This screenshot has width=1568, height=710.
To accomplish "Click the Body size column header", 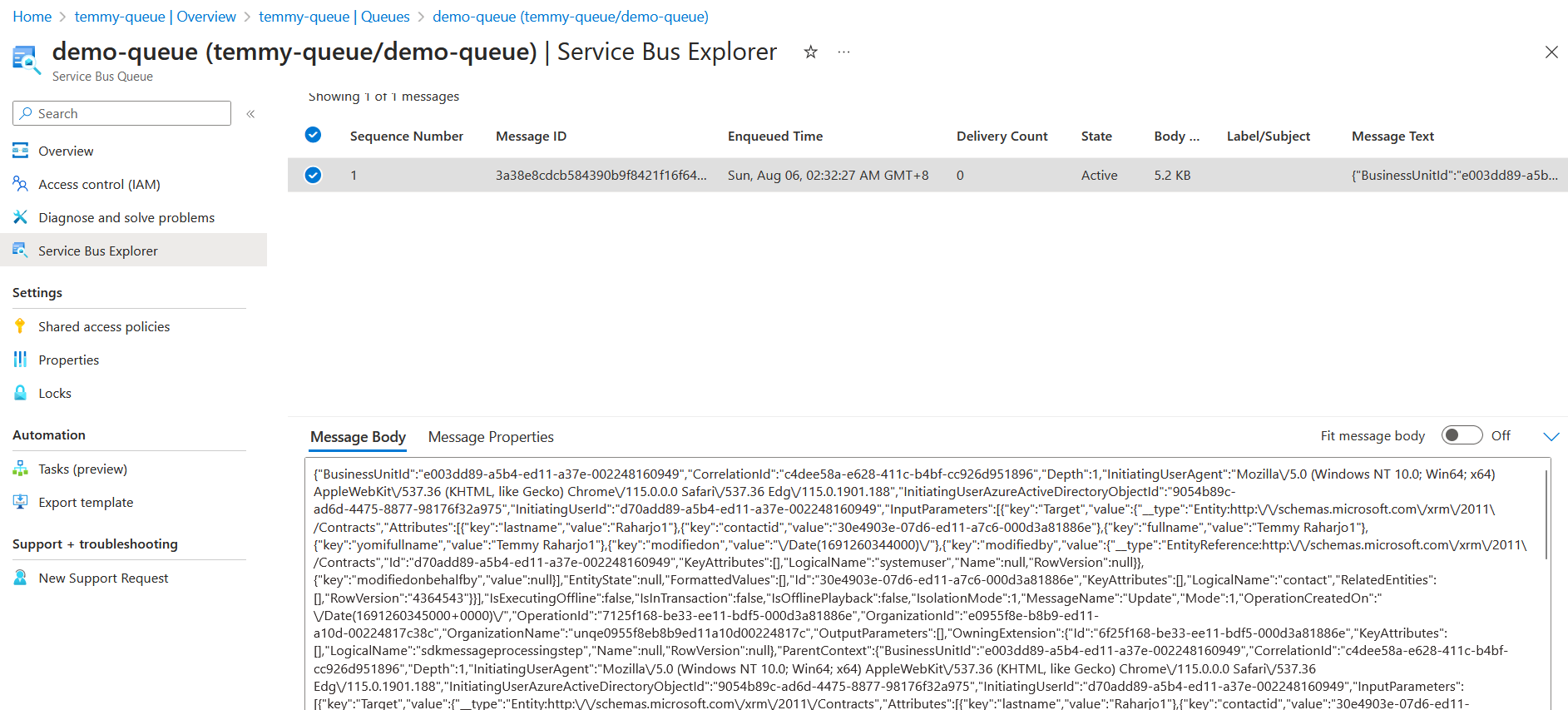I will click(x=1176, y=136).
